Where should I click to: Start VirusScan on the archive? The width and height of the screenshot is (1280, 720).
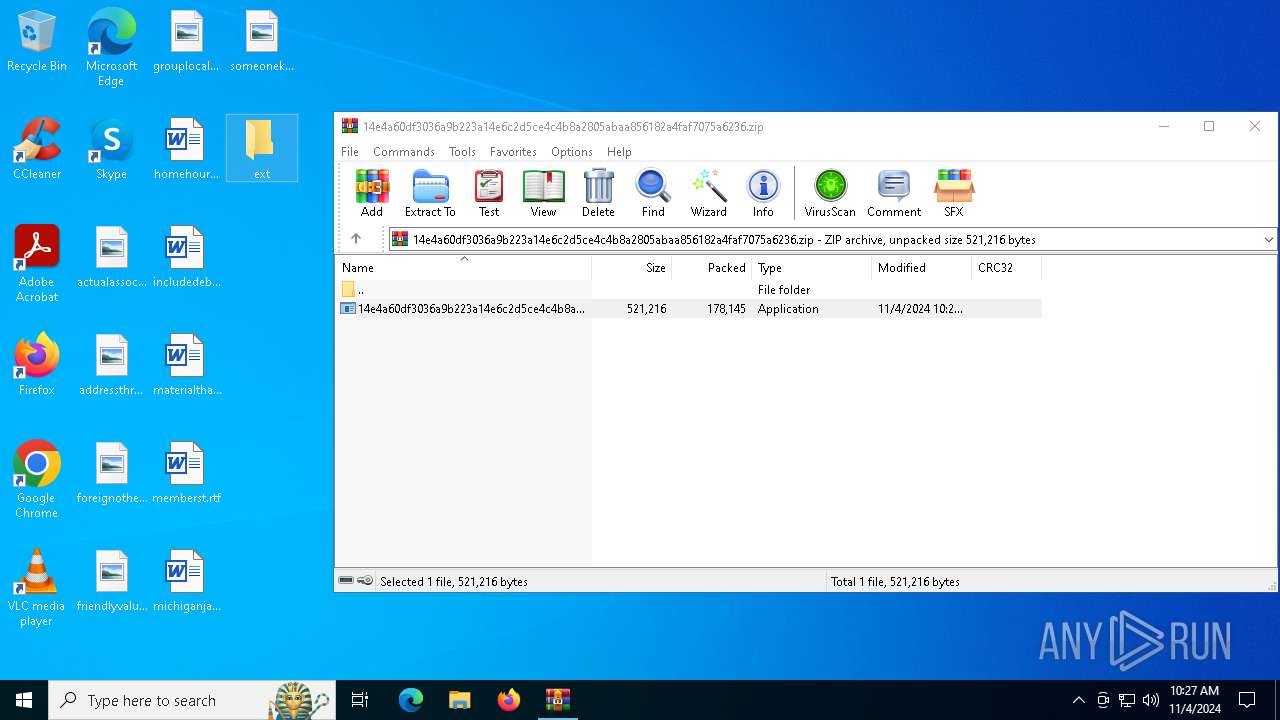(830, 193)
